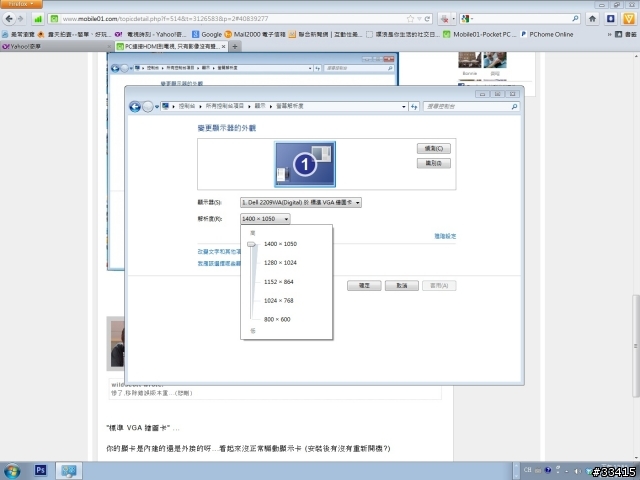This screenshot has height=480, width=640.
Task: Open the Firefox home page icon
Action: [x=592, y=19]
